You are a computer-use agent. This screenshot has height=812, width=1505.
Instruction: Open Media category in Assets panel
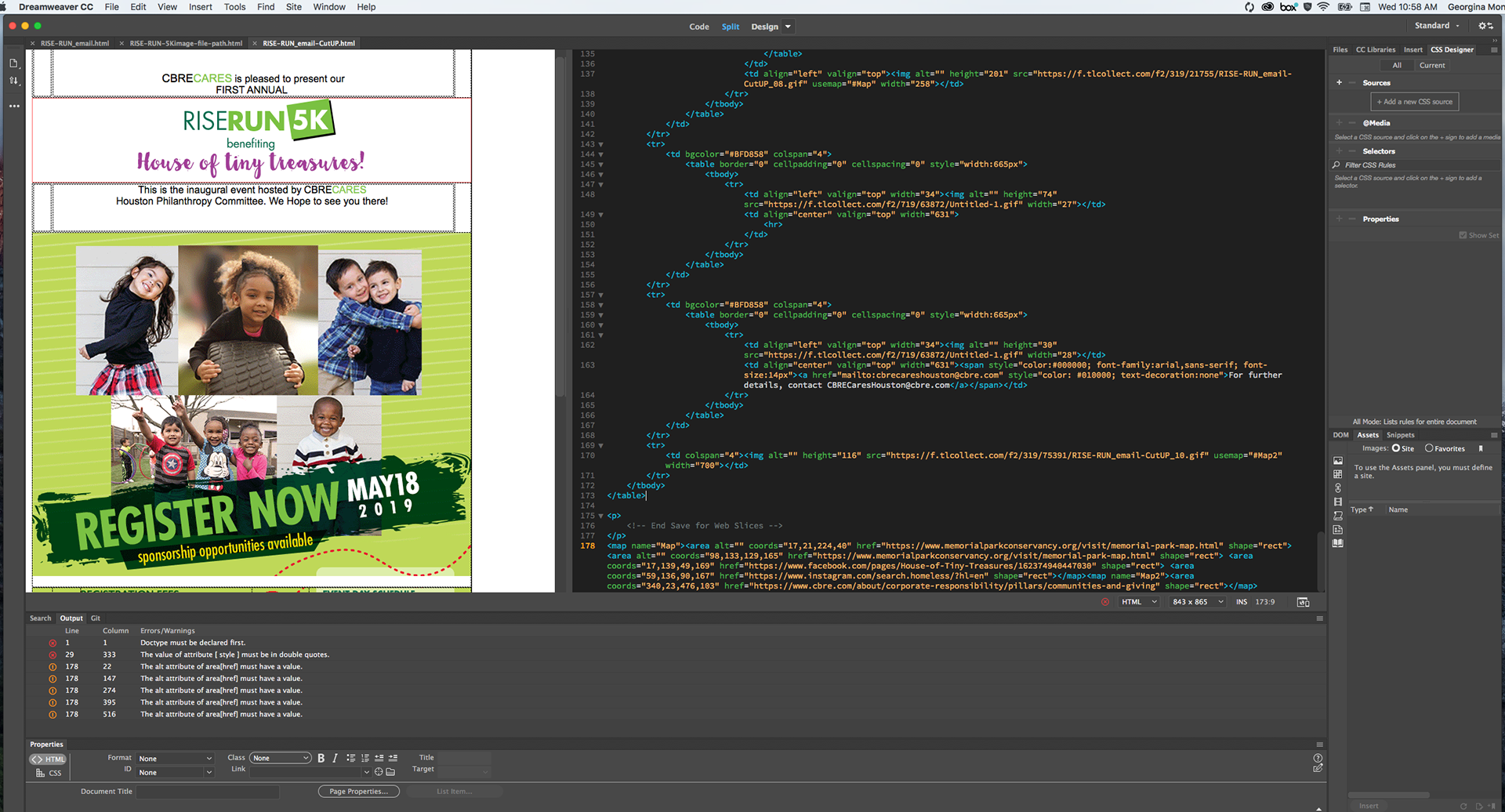pyautogui.click(x=1338, y=502)
